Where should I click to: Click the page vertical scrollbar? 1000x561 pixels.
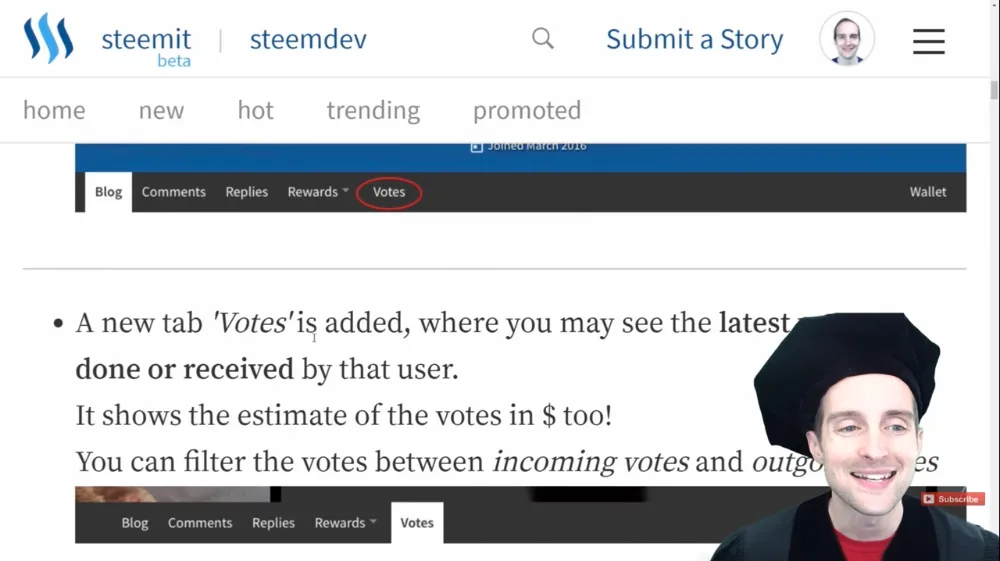993,300
